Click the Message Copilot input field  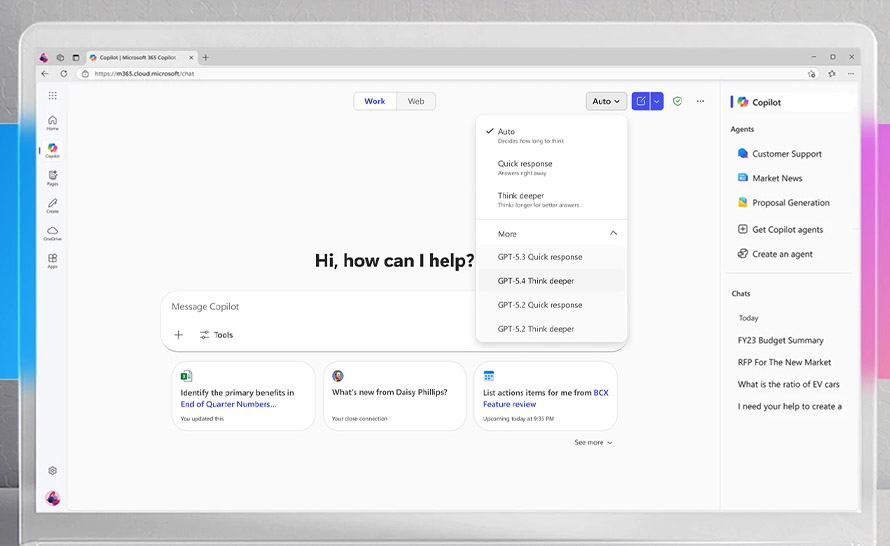(x=320, y=307)
